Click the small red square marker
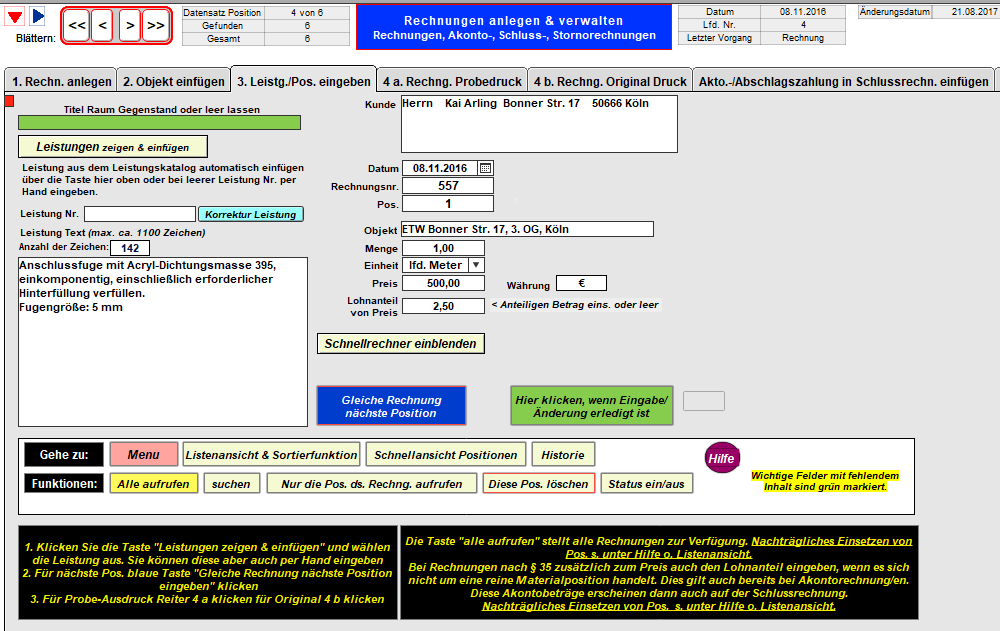The height and width of the screenshot is (631, 1000). point(9,101)
